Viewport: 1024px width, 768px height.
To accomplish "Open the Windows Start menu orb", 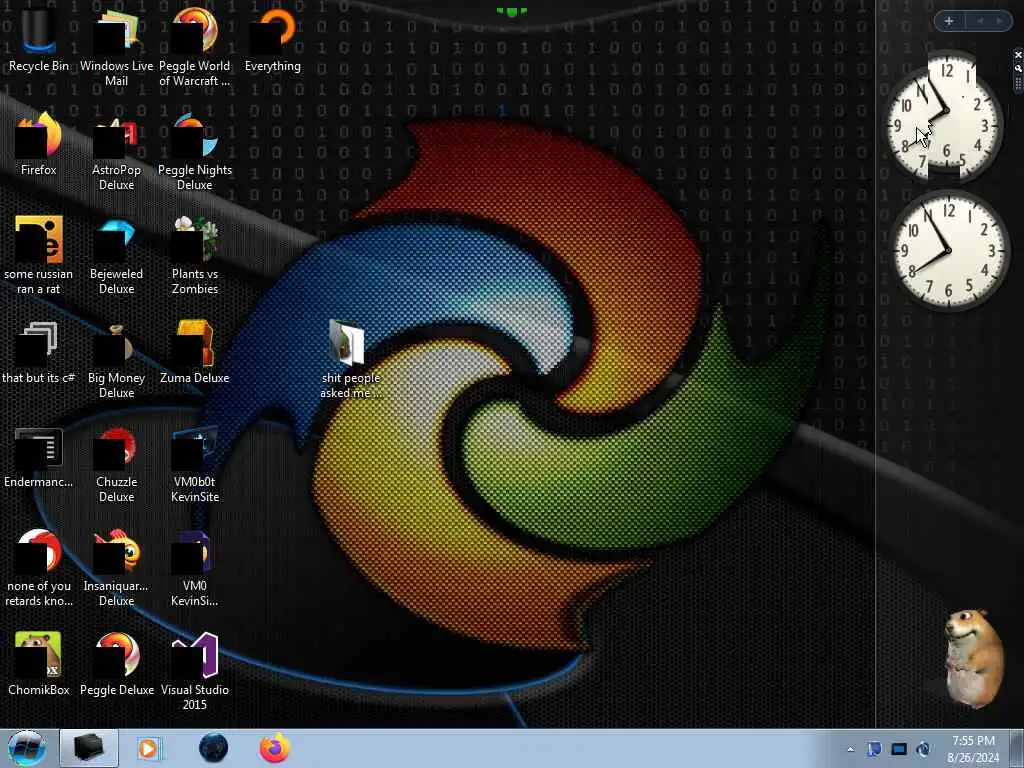I will click(27, 748).
